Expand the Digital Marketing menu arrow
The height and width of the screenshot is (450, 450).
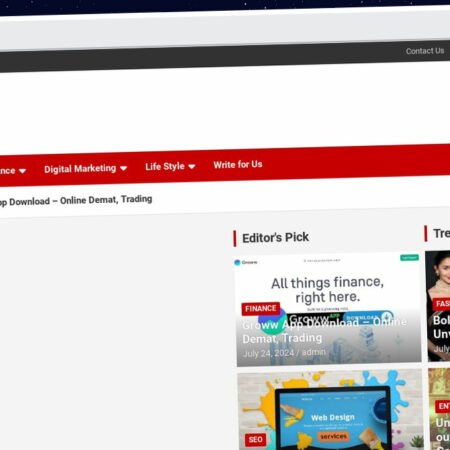[x=123, y=168]
